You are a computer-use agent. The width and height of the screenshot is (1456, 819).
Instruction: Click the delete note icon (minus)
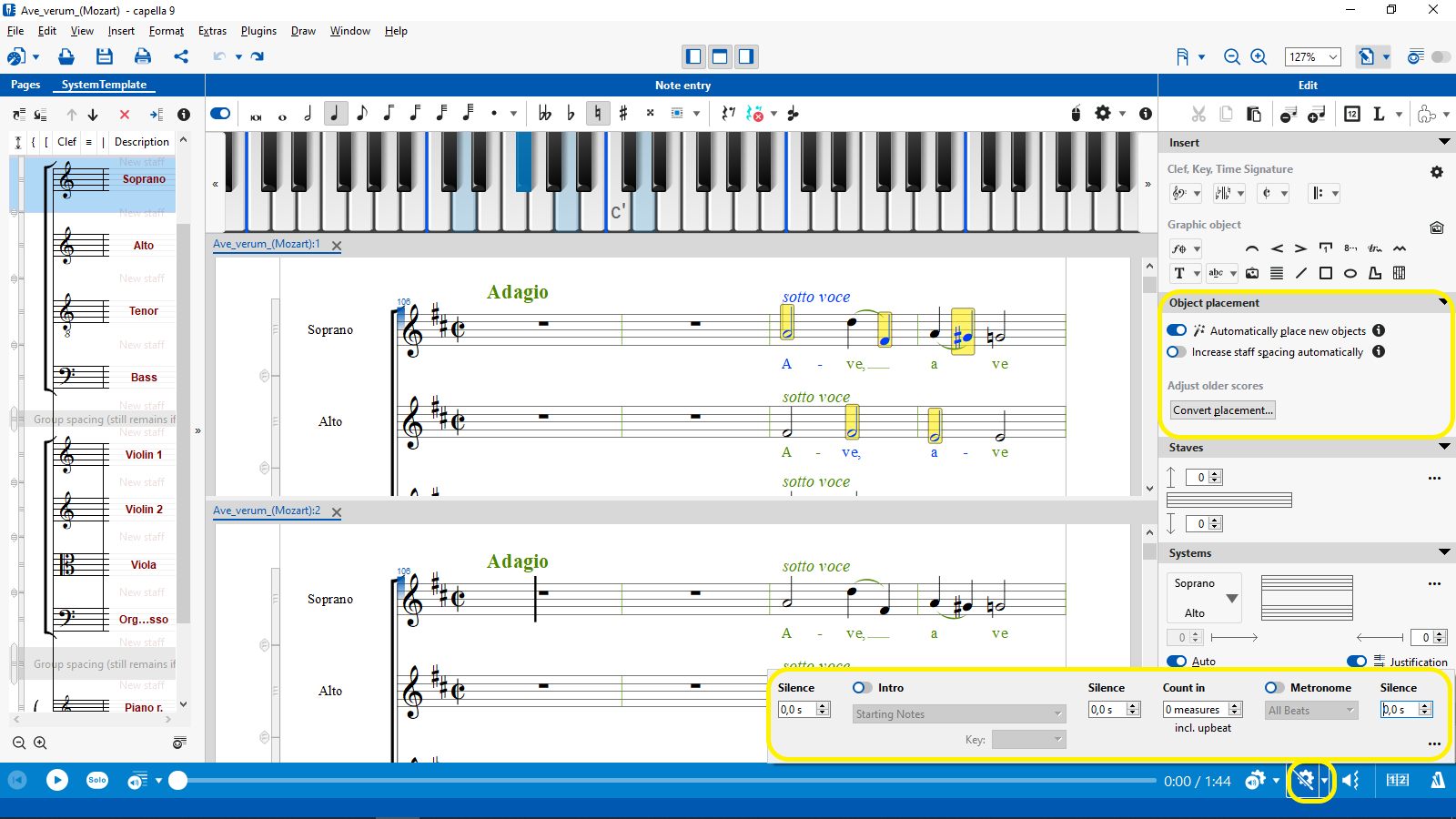(x=1289, y=114)
